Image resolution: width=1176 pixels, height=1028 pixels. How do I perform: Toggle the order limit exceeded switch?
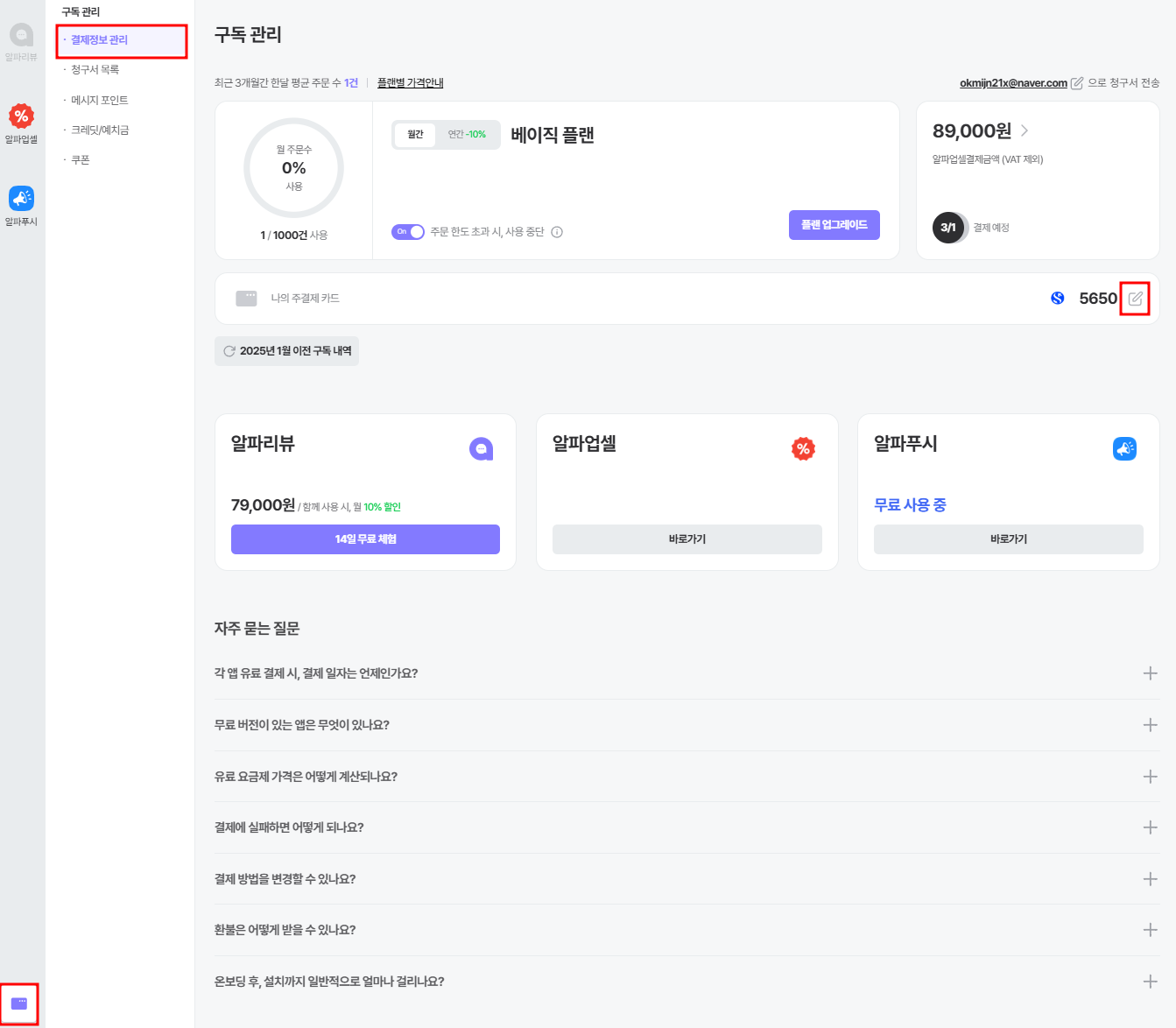(408, 232)
